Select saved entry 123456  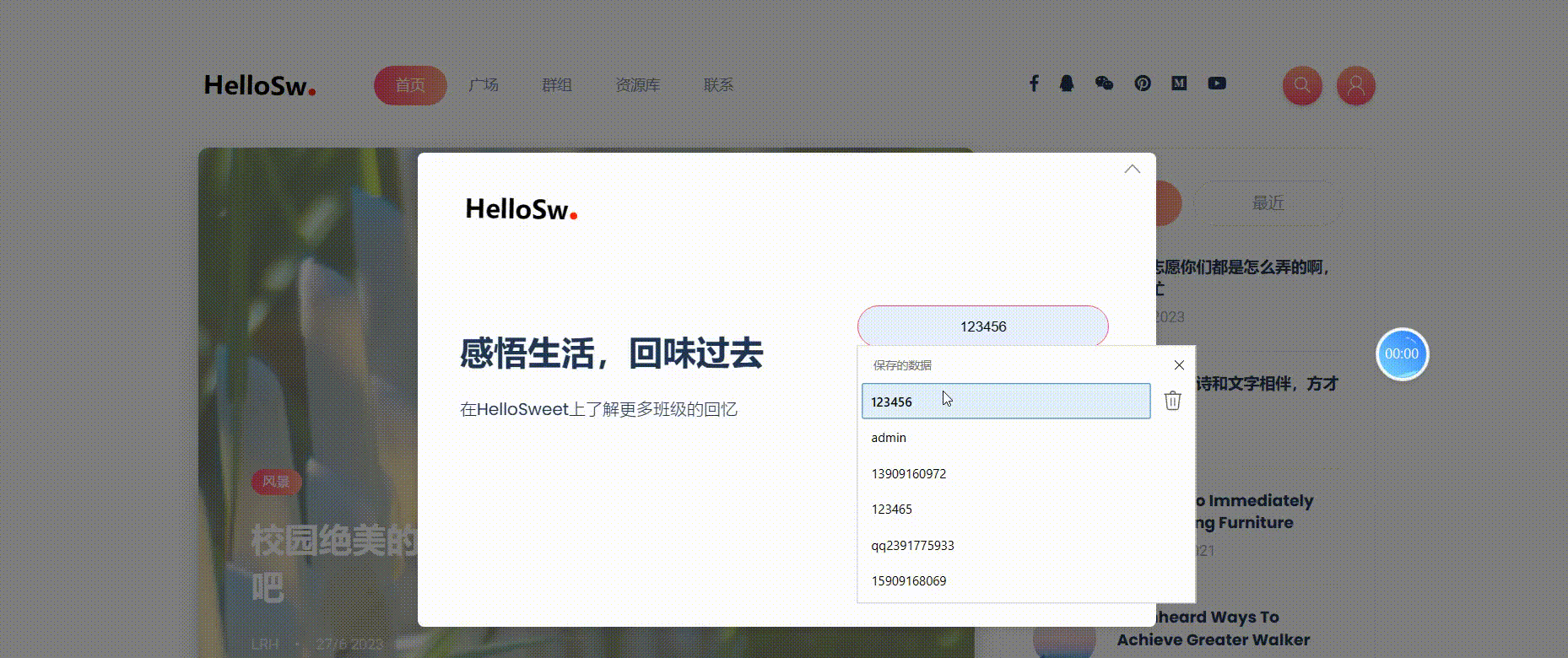pos(1006,401)
